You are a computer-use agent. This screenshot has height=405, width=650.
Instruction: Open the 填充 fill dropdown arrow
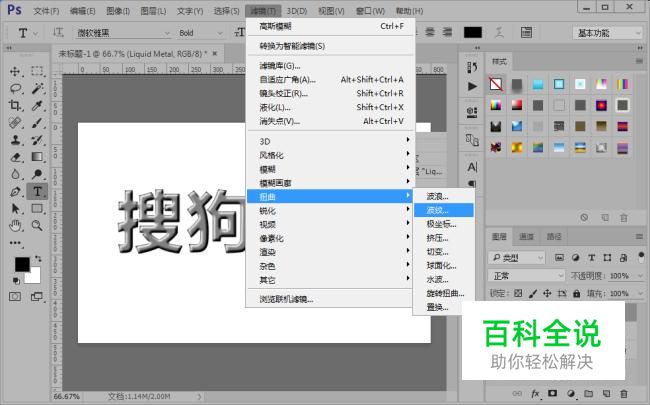pyautogui.click(x=640, y=293)
